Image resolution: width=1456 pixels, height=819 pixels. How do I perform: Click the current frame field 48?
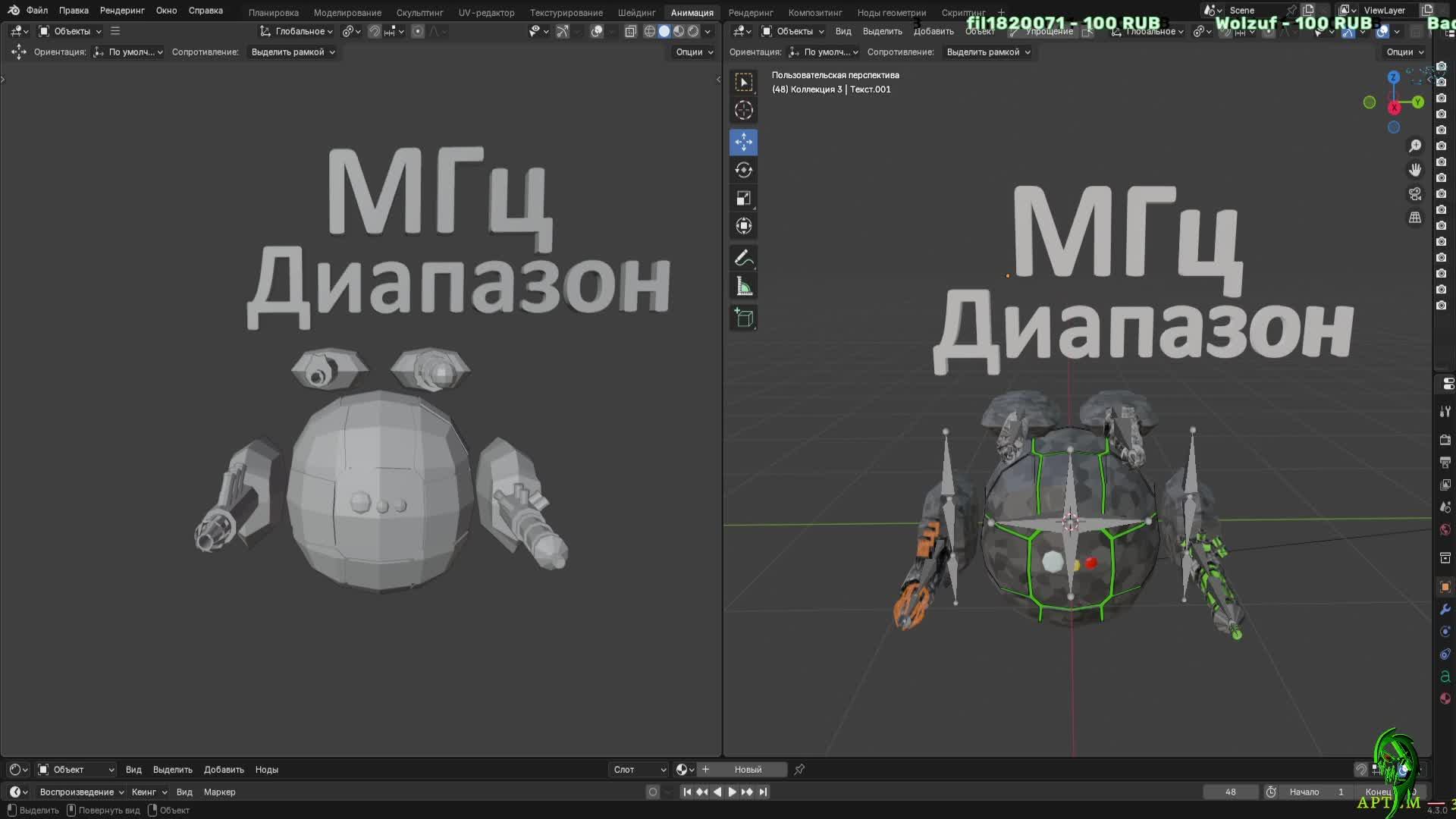1230,792
